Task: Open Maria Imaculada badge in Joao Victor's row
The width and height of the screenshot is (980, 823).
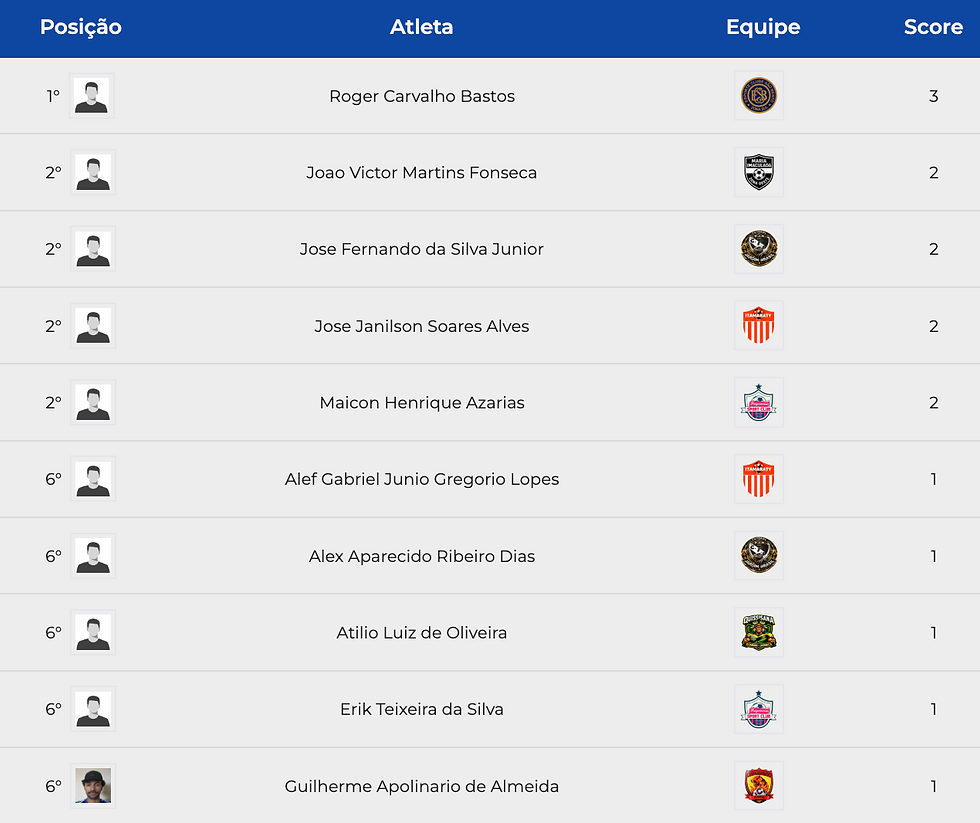Action: 759,173
